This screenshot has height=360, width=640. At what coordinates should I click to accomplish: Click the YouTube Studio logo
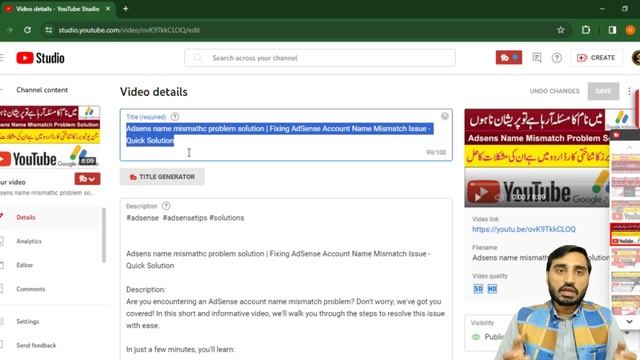coord(40,58)
